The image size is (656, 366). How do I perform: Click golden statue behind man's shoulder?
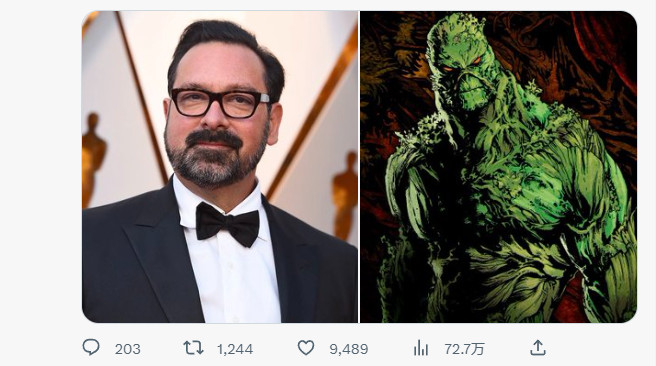[345, 196]
